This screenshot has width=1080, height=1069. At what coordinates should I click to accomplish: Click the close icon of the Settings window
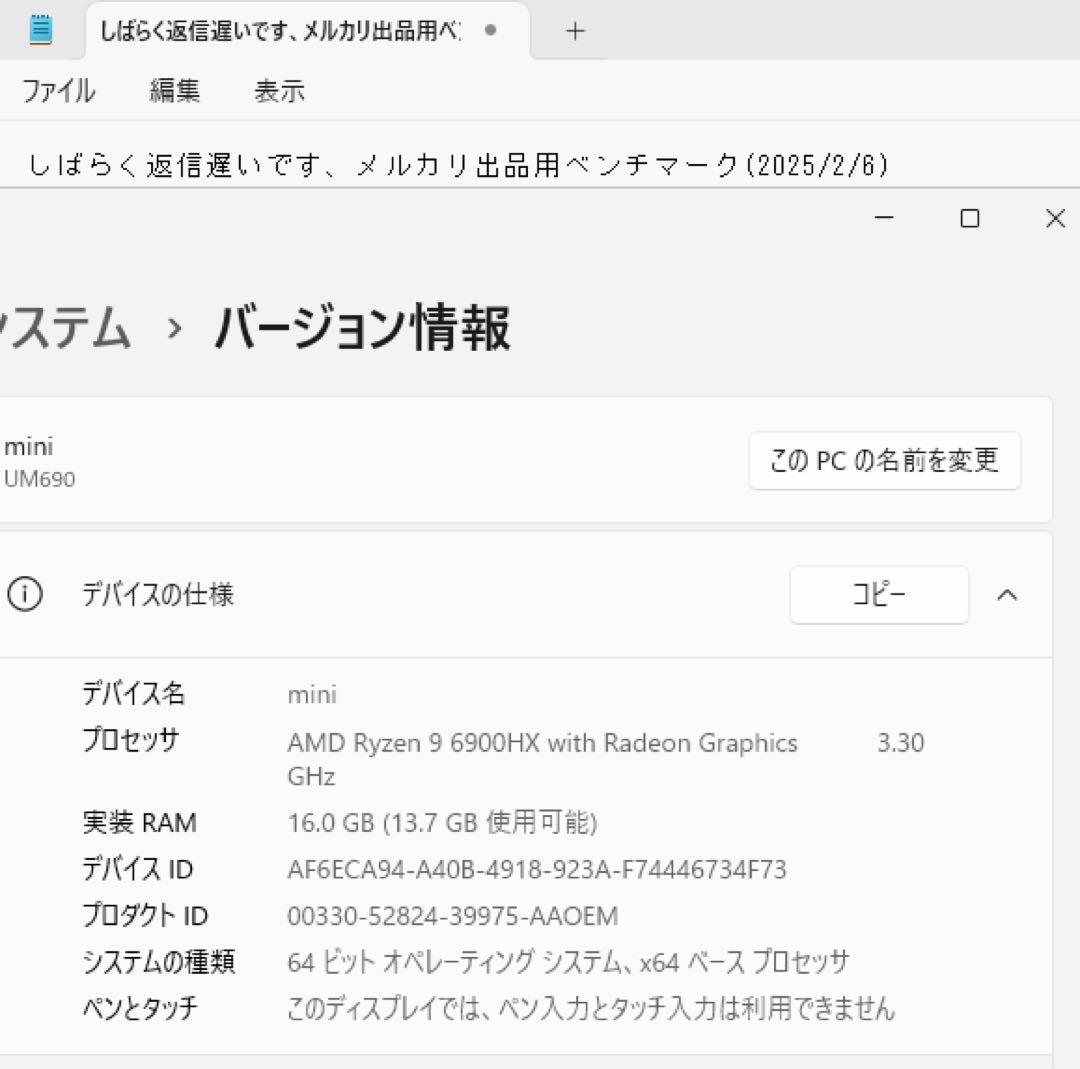coord(1055,218)
